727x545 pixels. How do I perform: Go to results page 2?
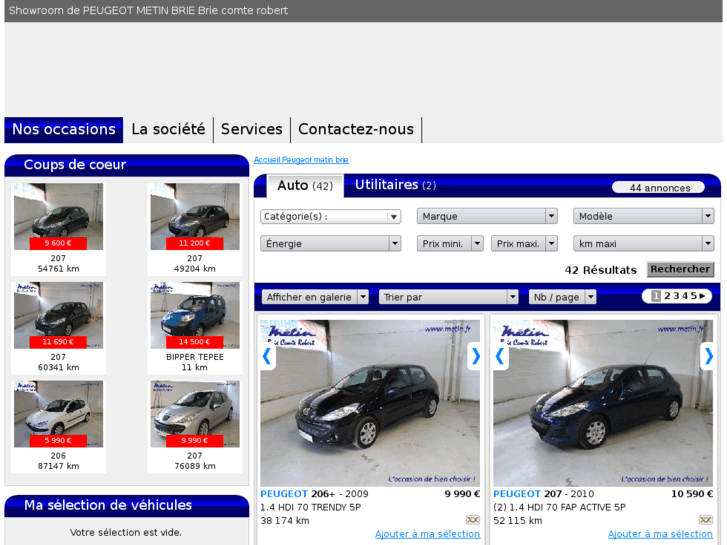(667, 296)
